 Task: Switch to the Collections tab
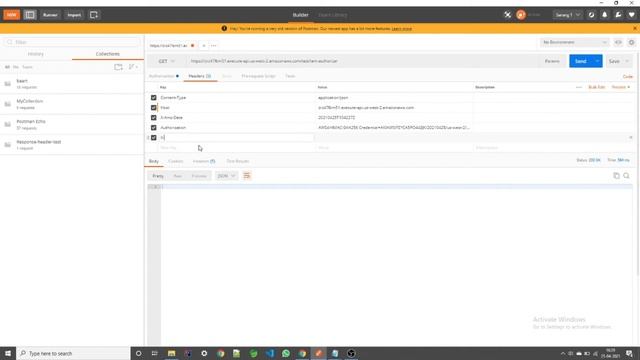click(108, 54)
